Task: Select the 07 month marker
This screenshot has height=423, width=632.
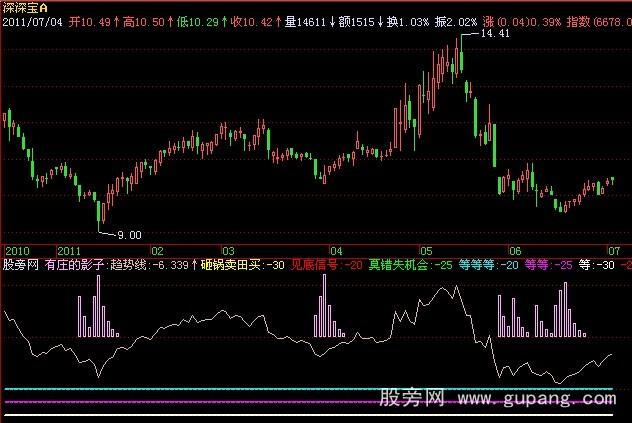Action: click(614, 251)
